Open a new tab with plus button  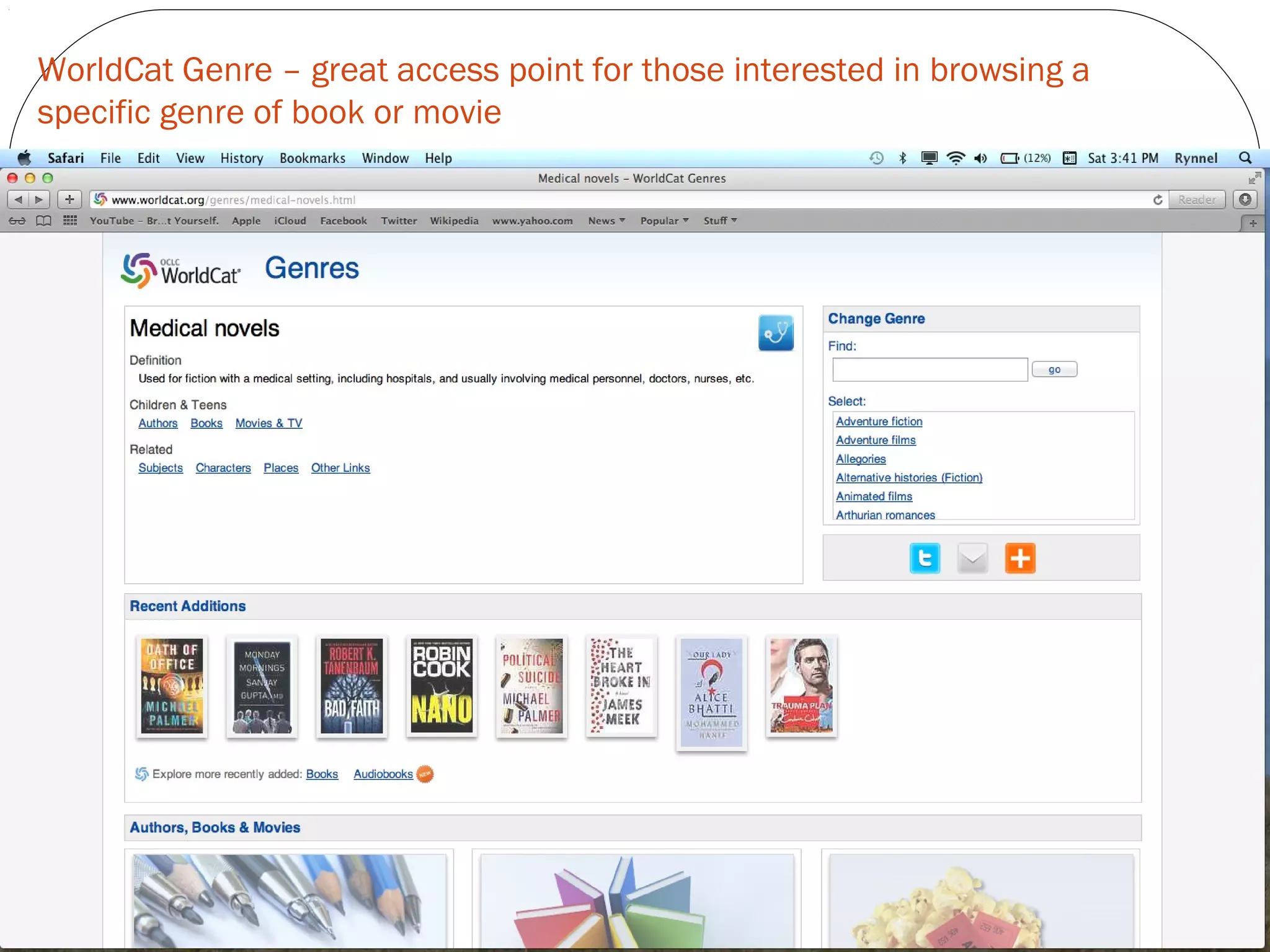(1253, 223)
